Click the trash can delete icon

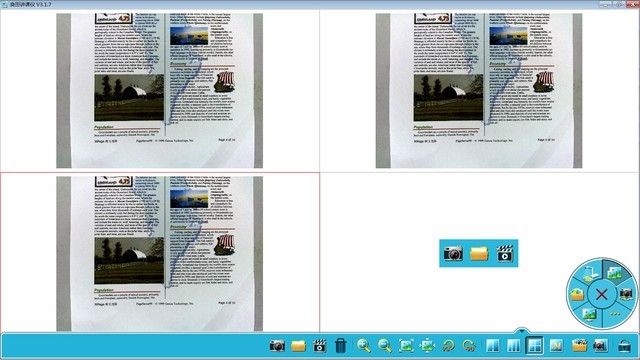tap(340, 346)
